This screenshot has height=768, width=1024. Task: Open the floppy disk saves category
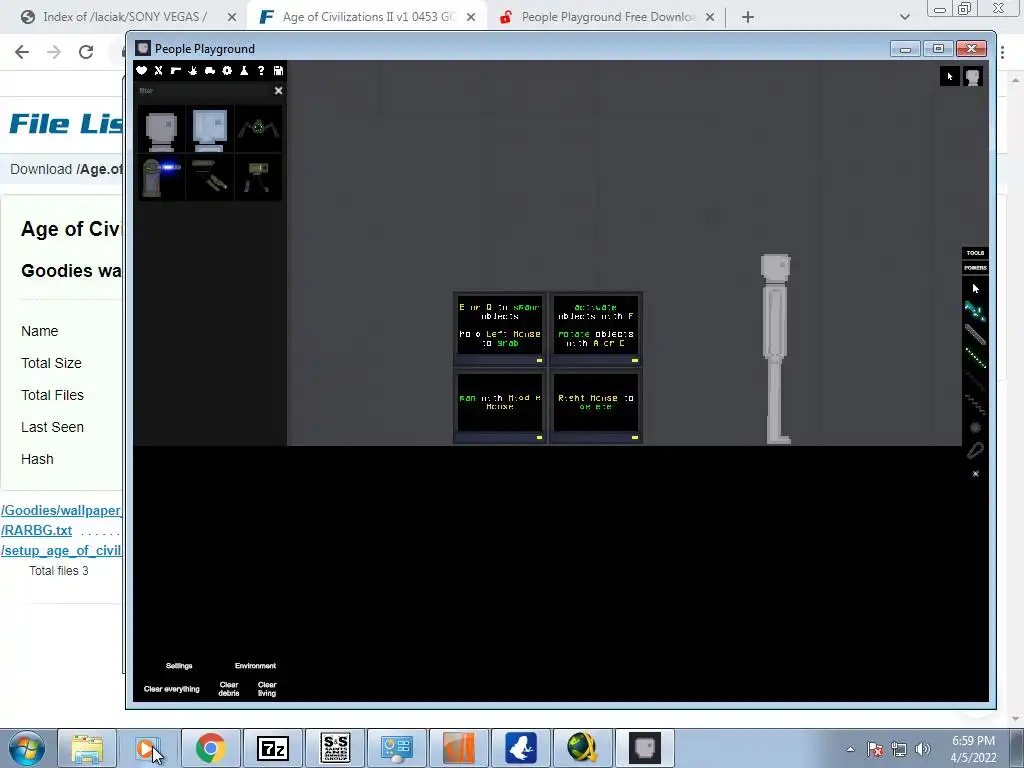click(278, 71)
